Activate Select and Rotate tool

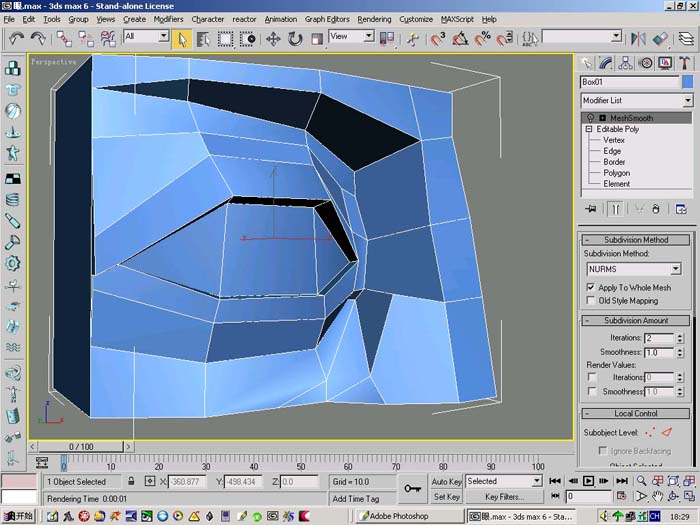(x=295, y=39)
